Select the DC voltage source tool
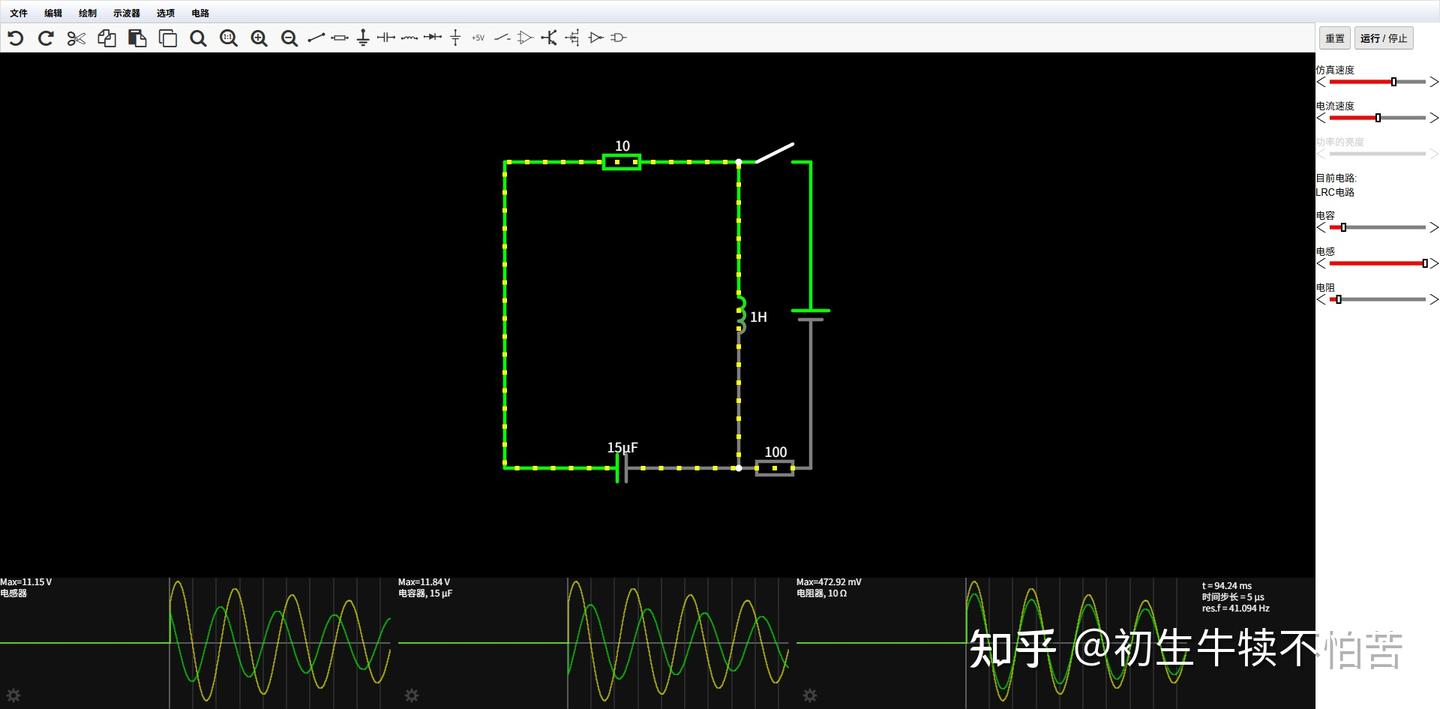Image resolution: width=1440 pixels, height=709 pixels. (455, 38)
